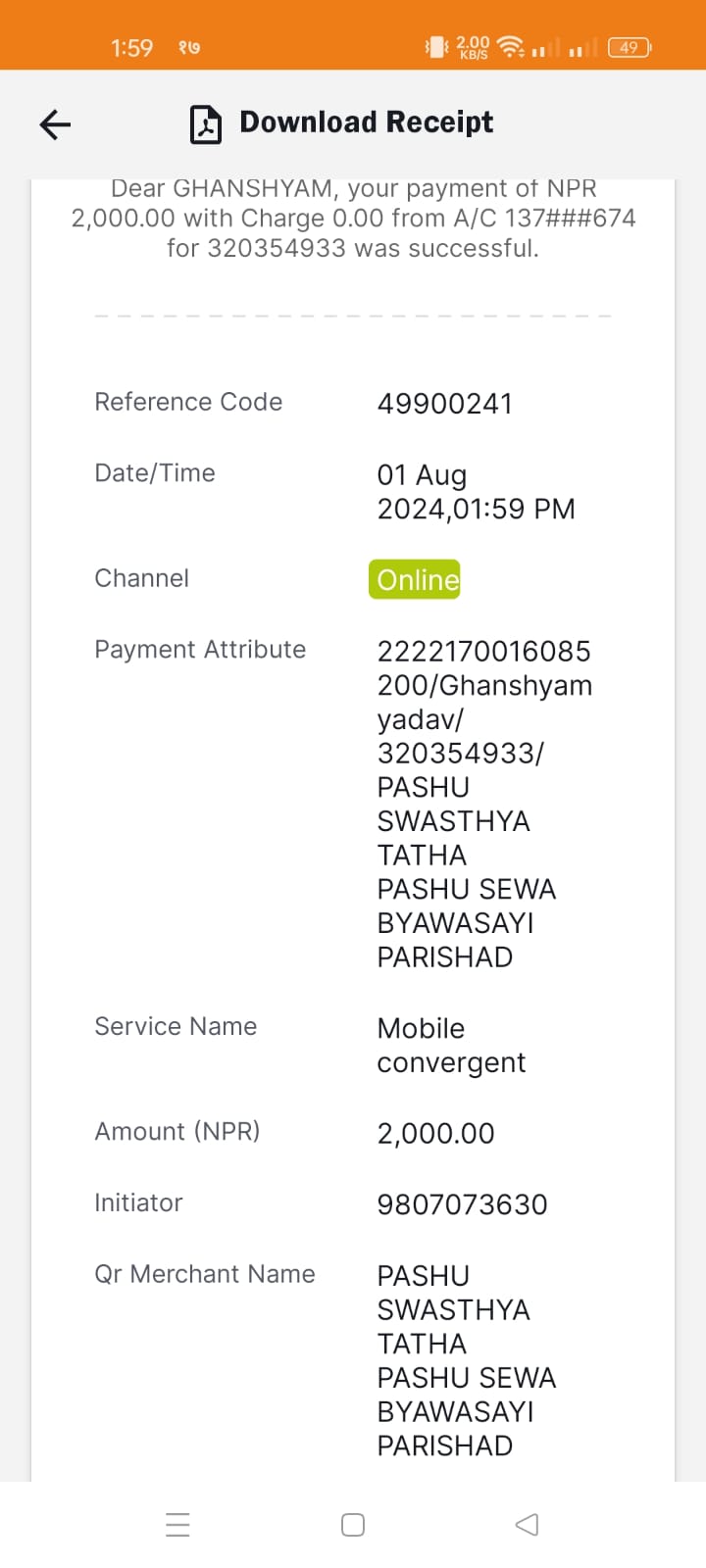The height and width of the screenshot is (1568, 706).
Task: Tap the Qr Merchant Name label
Action: tap(205, 1274)
